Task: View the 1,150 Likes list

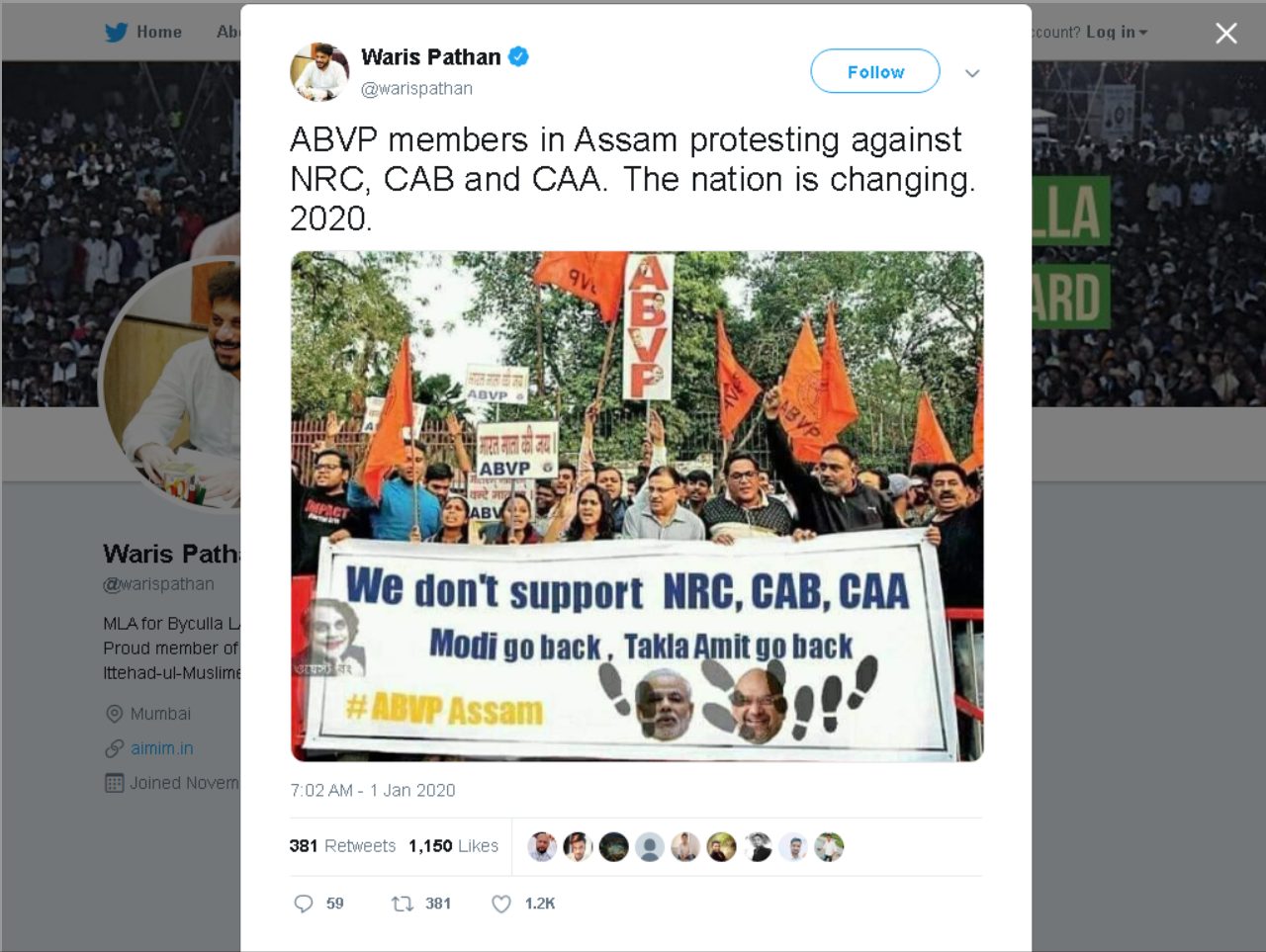Action: point(453,846)
